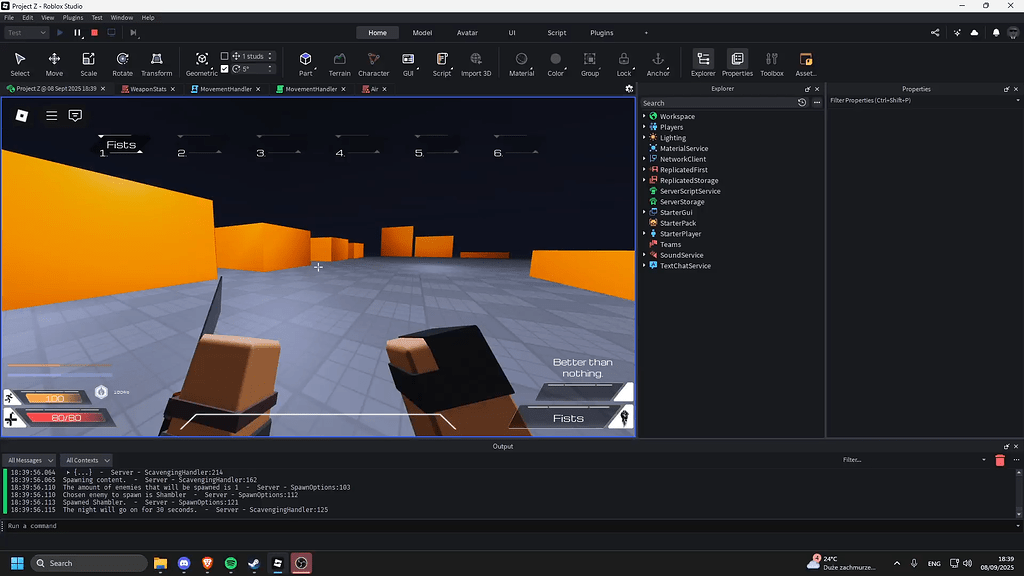This screenshot has width=1024, height=576.
Task: Toggle rotate snapping checkbox
Action: [225, 69]
